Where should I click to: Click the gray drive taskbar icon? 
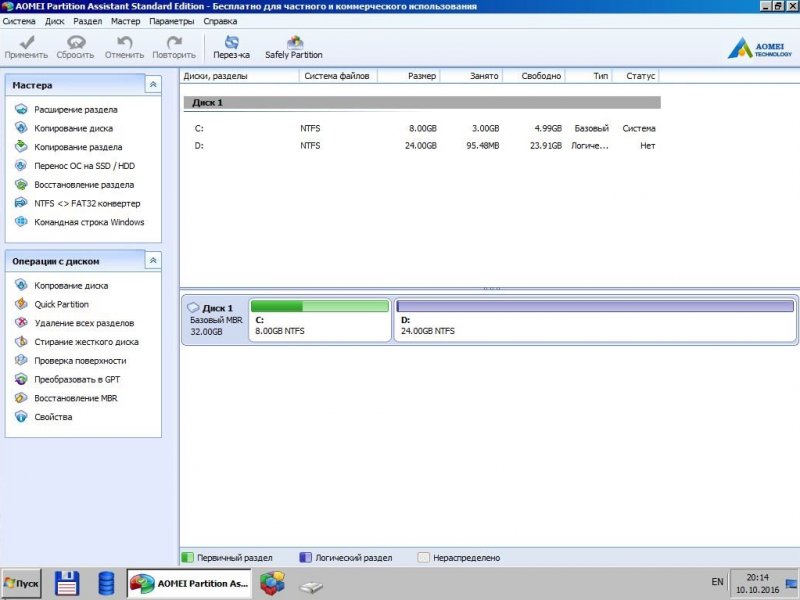coord(311,587)
